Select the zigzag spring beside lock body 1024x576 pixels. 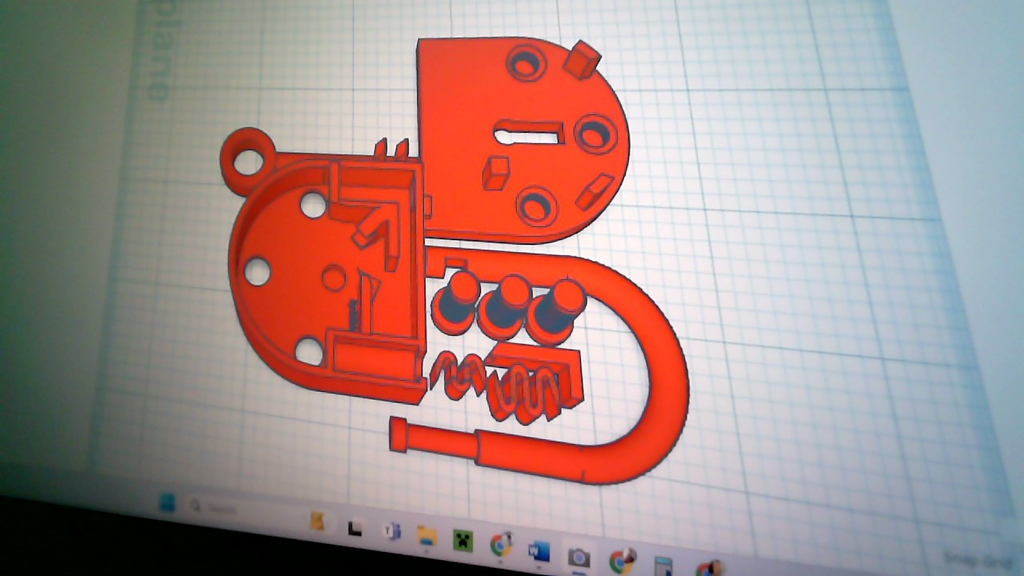457,376
